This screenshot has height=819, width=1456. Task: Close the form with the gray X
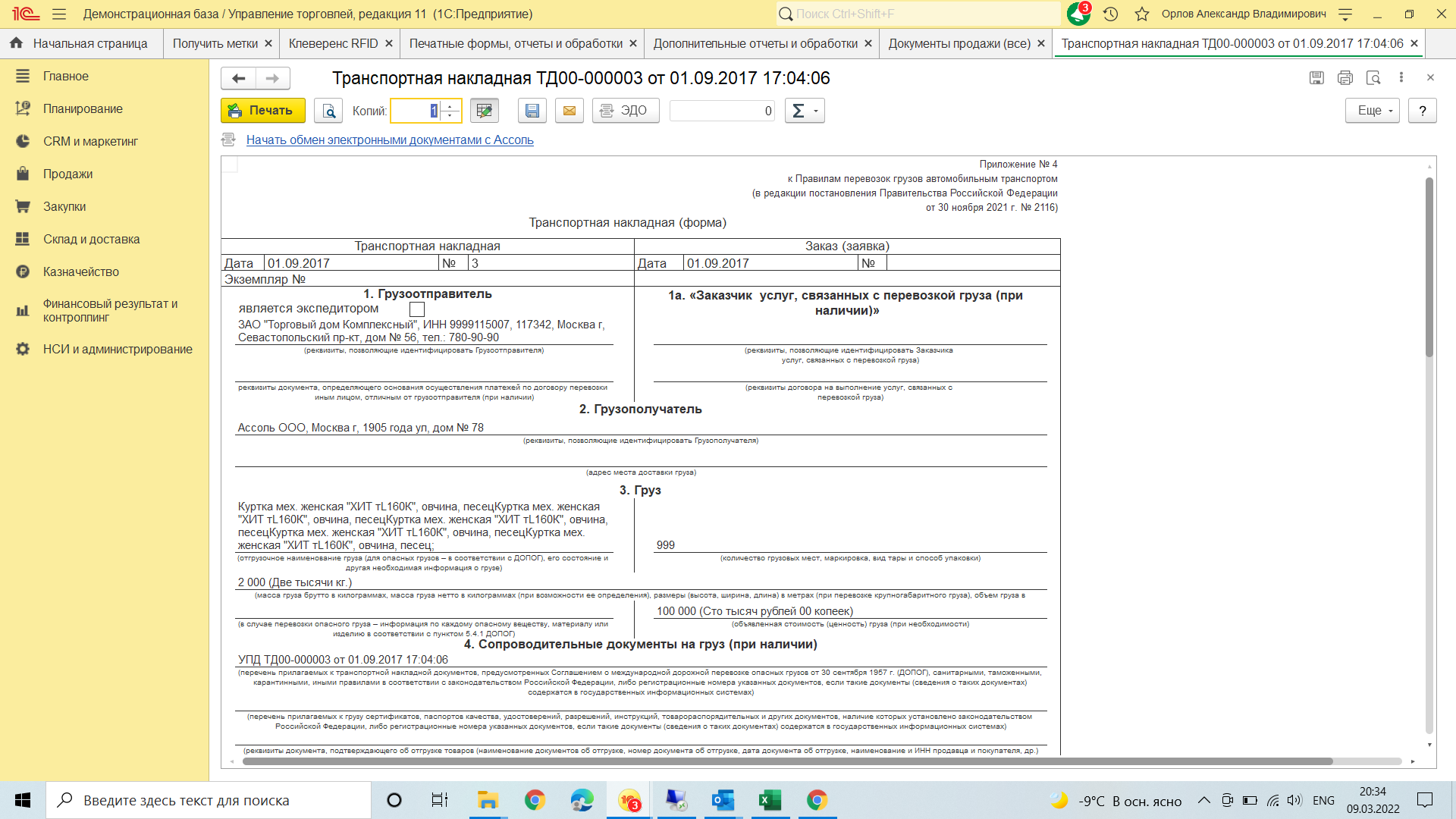[x=1430, y=77]
